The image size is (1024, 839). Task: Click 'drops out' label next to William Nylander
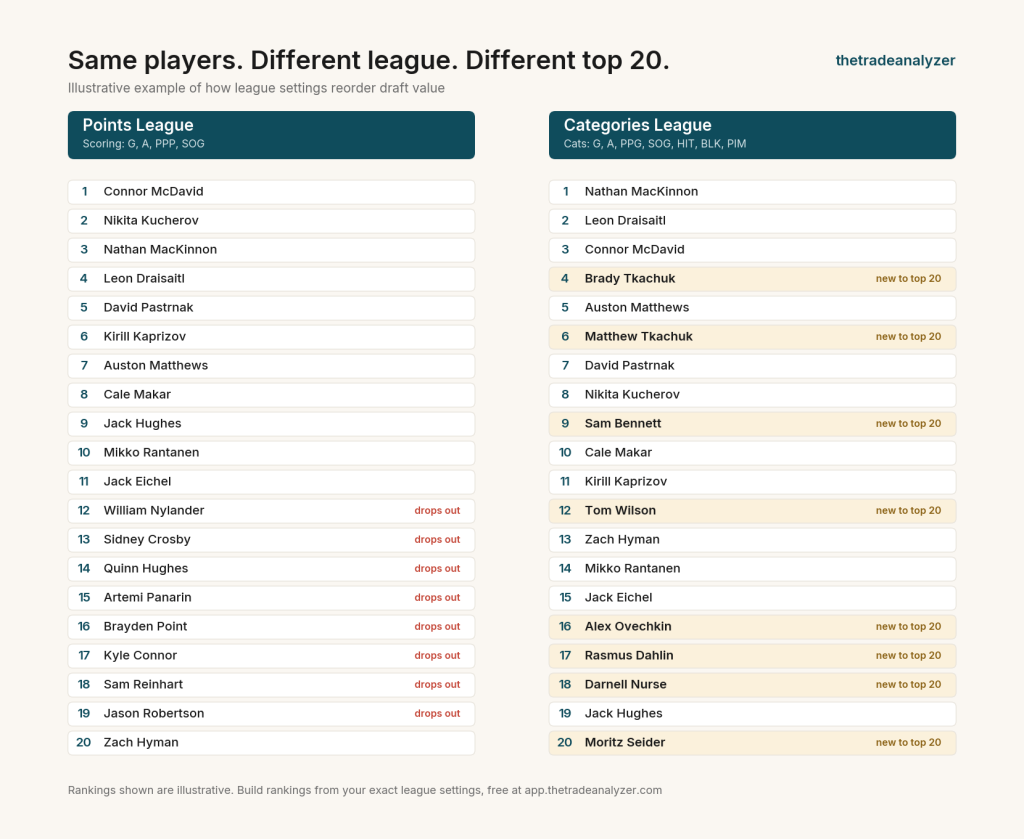click(437, 511)
